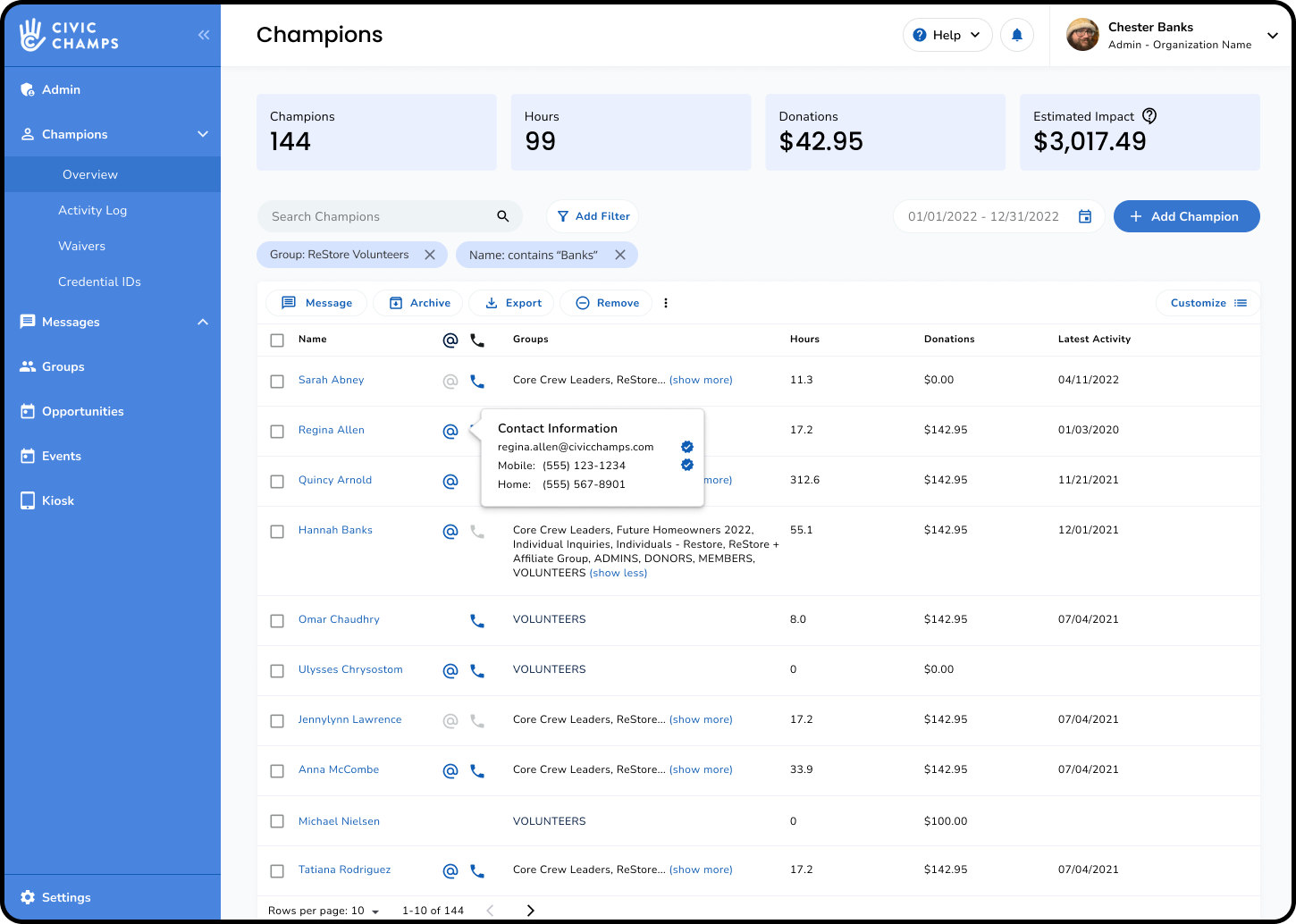Check the checkbox next to Hannah Banks
The image size is (1296, 924).
pos(277,531)
